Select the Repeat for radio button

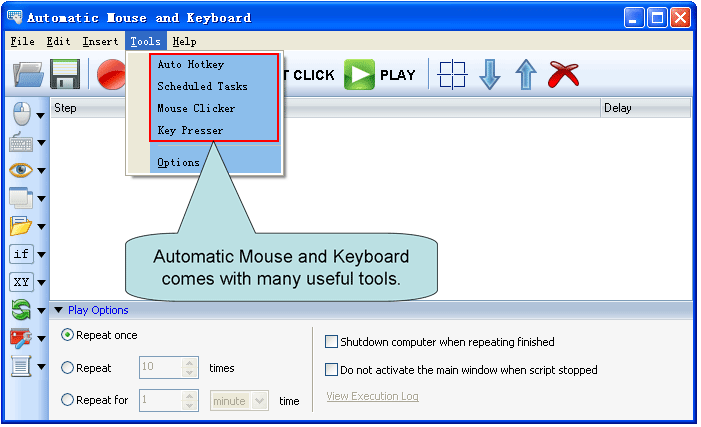coord(67,400)
